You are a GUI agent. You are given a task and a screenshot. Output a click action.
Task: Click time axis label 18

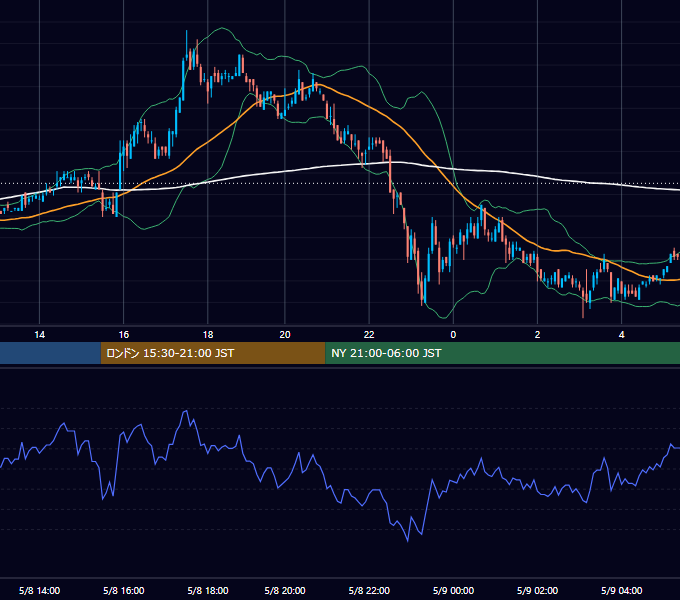(x=208, y=335)
